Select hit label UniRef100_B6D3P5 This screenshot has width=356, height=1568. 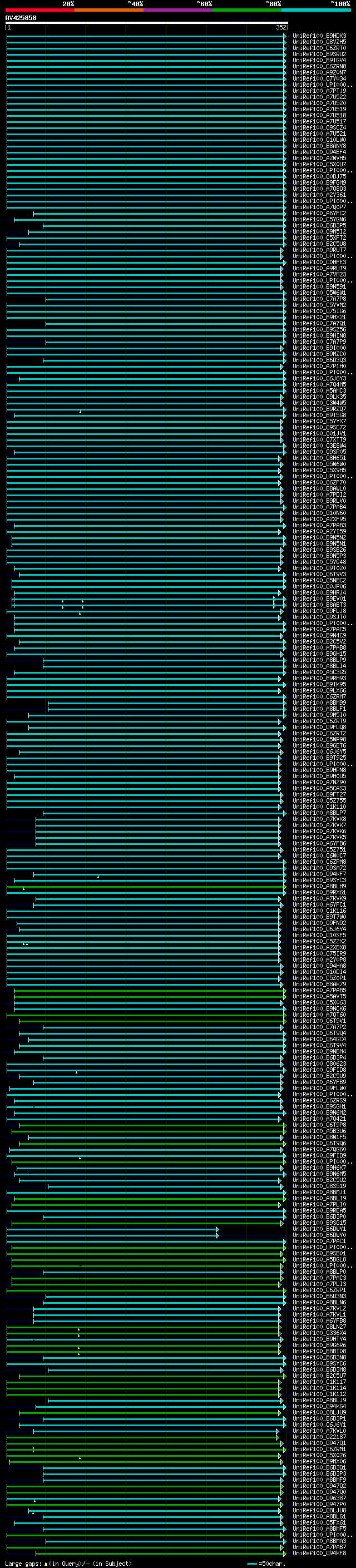(319, 226)
